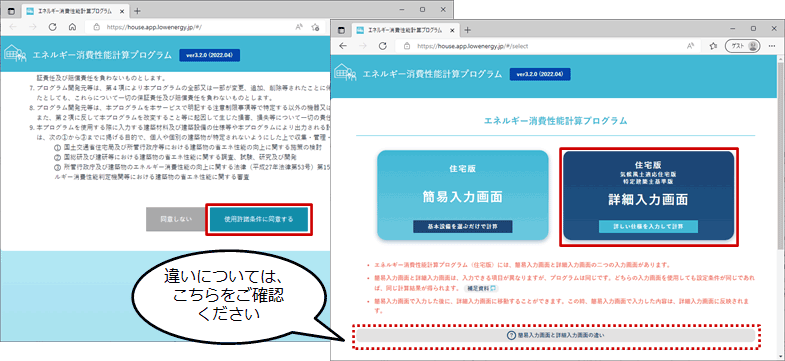This screenshot has width=785, height=361.
Task: Open tab actions menu in back window
Action: 11,11
